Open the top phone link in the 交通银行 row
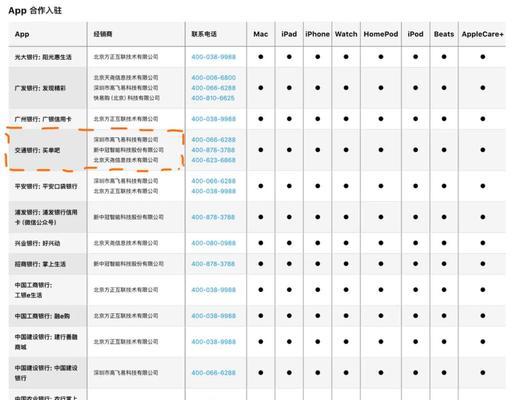514x400 pixels. coord(213,140)
